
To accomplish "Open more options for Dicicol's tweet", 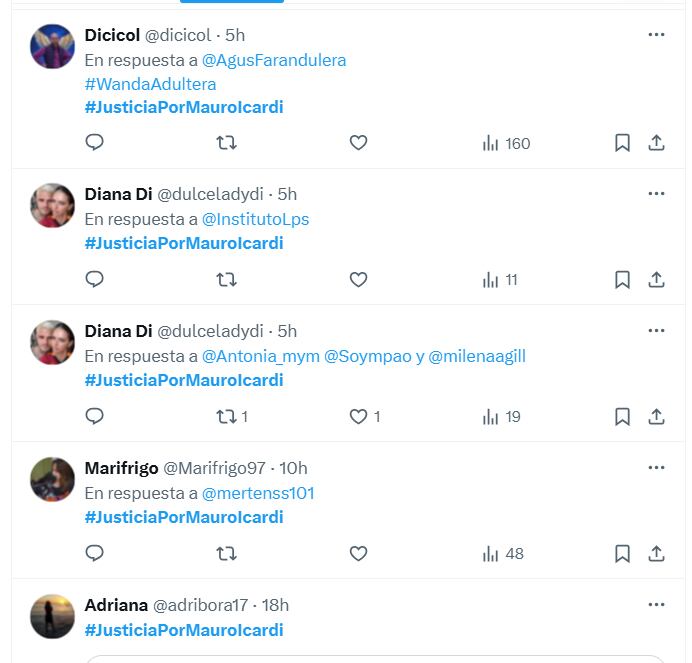I will 656,34.
